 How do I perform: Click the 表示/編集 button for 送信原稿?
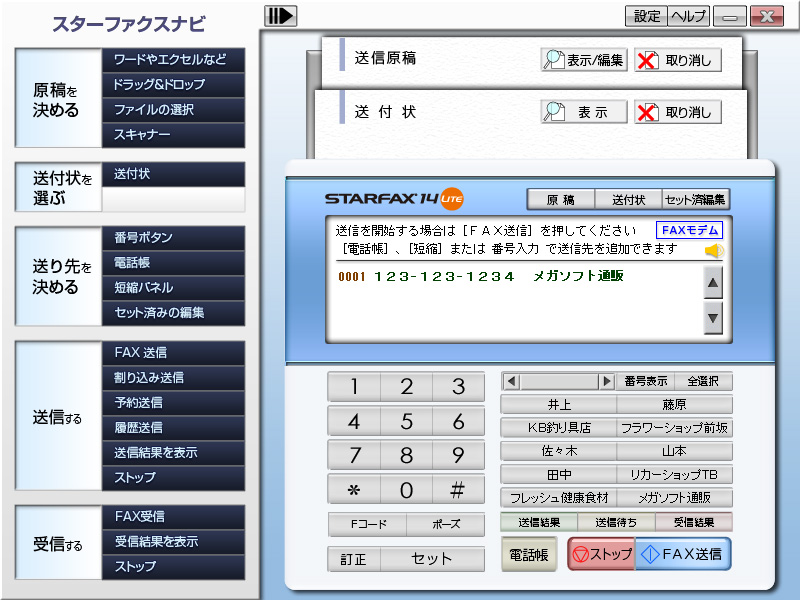point(584,60)
